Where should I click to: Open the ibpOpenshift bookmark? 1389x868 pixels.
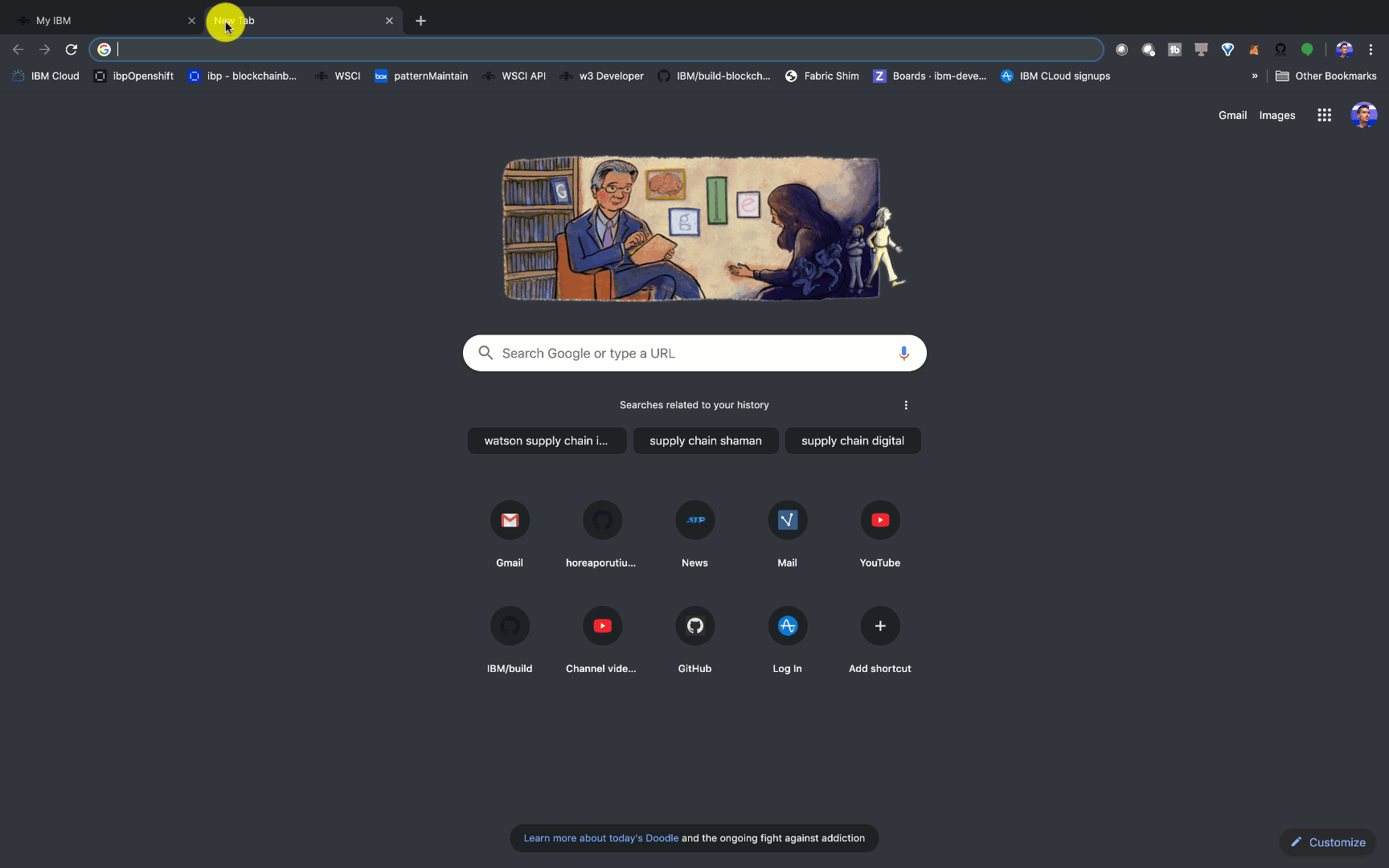point(133,76)
